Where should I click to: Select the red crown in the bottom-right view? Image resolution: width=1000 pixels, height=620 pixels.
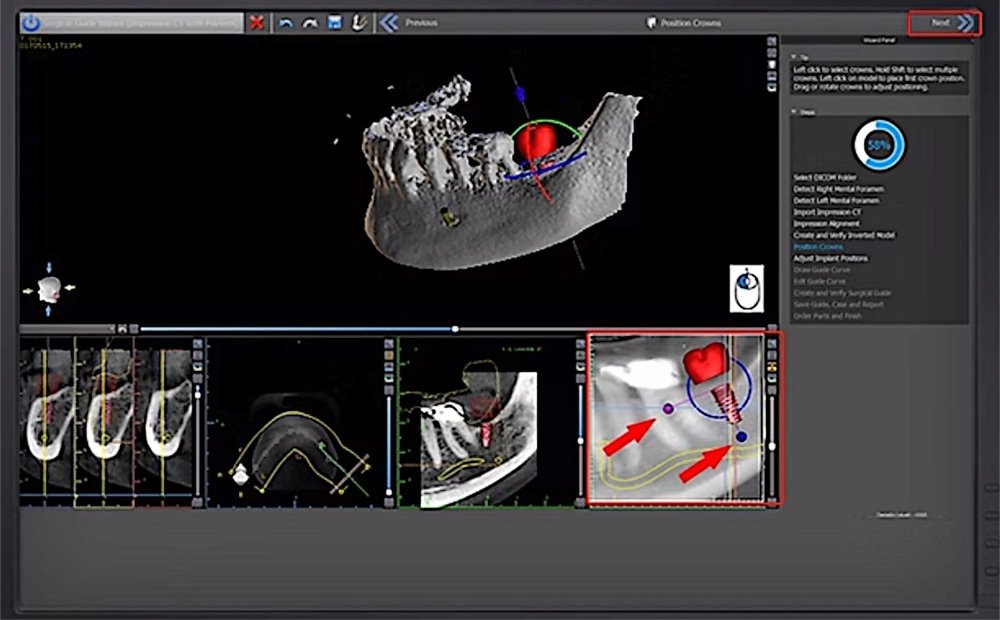coord(705,362)
